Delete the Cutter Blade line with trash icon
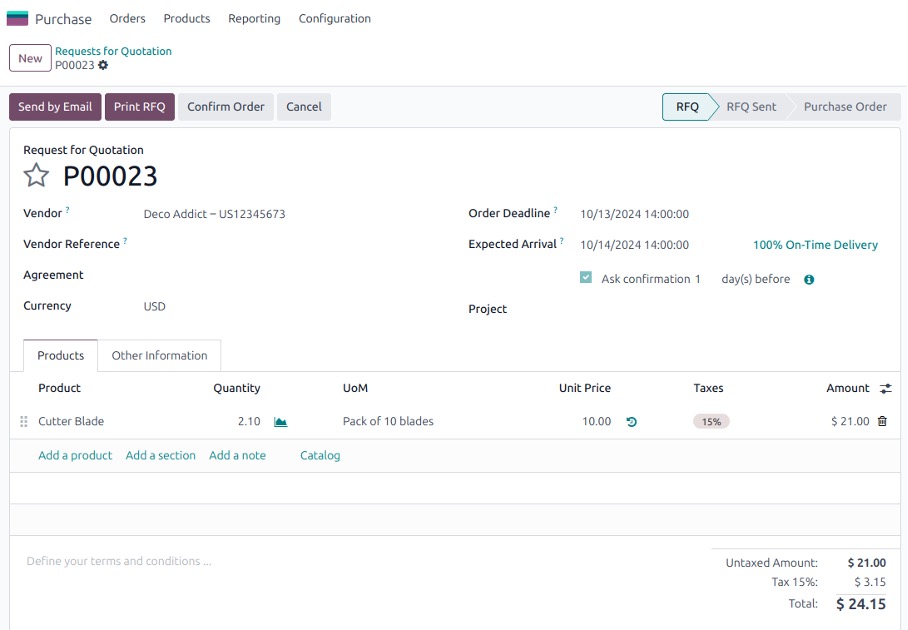The image size is (908, 630). pos(882,421)
